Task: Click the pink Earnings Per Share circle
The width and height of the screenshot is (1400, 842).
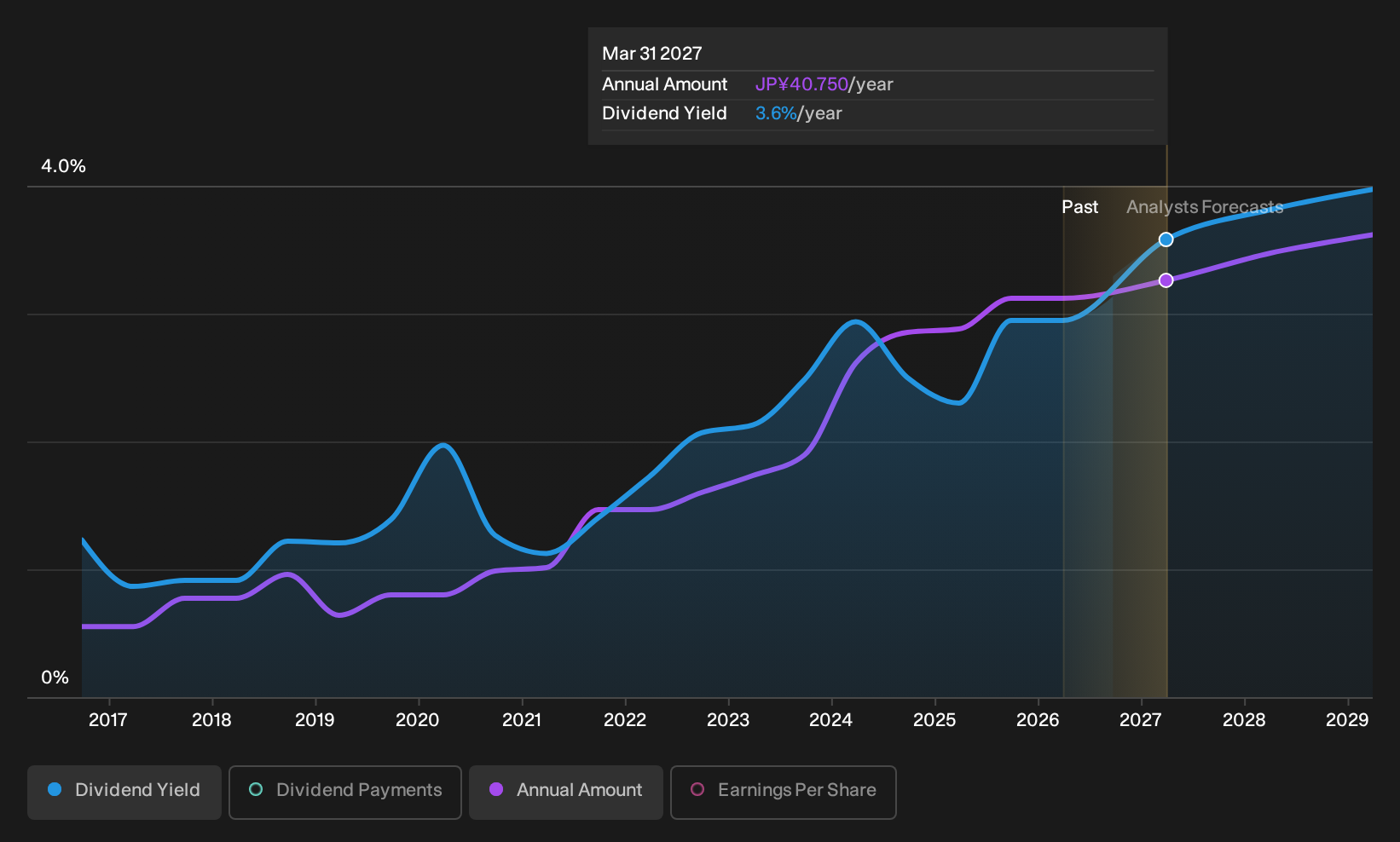Action: click(x=697, y=789)
